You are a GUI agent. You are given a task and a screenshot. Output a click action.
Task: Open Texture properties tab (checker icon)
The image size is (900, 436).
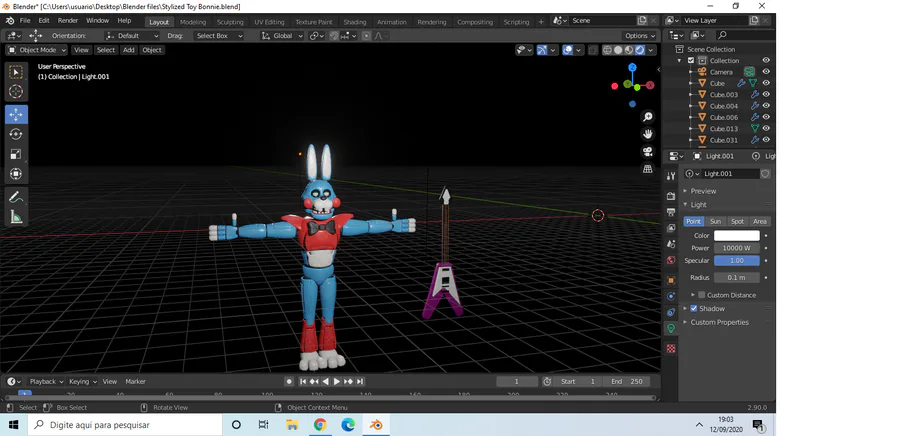pos(670,348)
